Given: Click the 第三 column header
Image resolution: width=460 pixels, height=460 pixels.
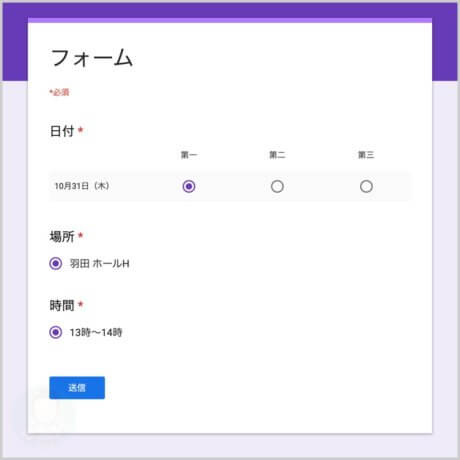Looking at the screenshot, I should (x=366, y=155).
